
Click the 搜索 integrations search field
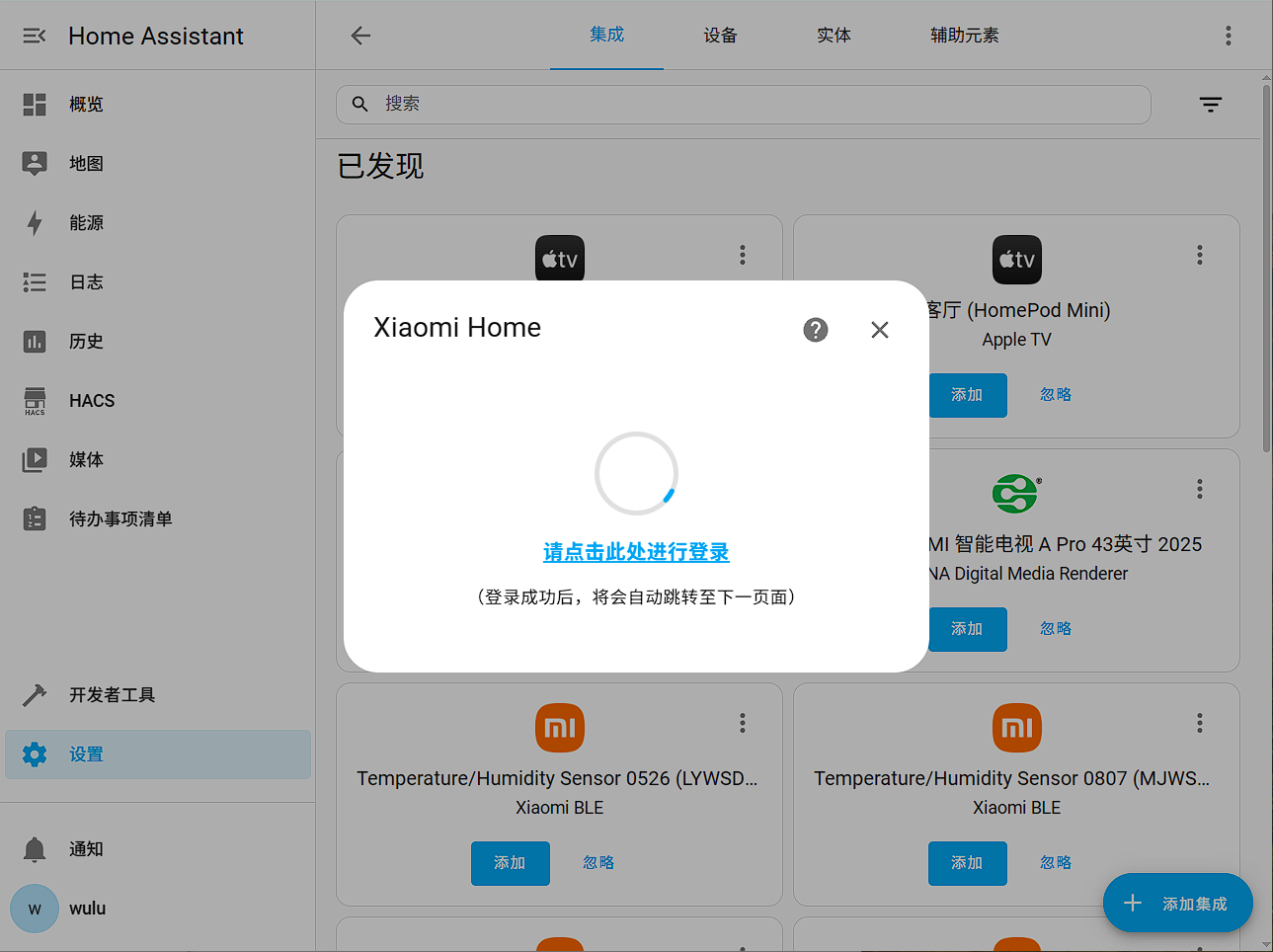[744, 105]
